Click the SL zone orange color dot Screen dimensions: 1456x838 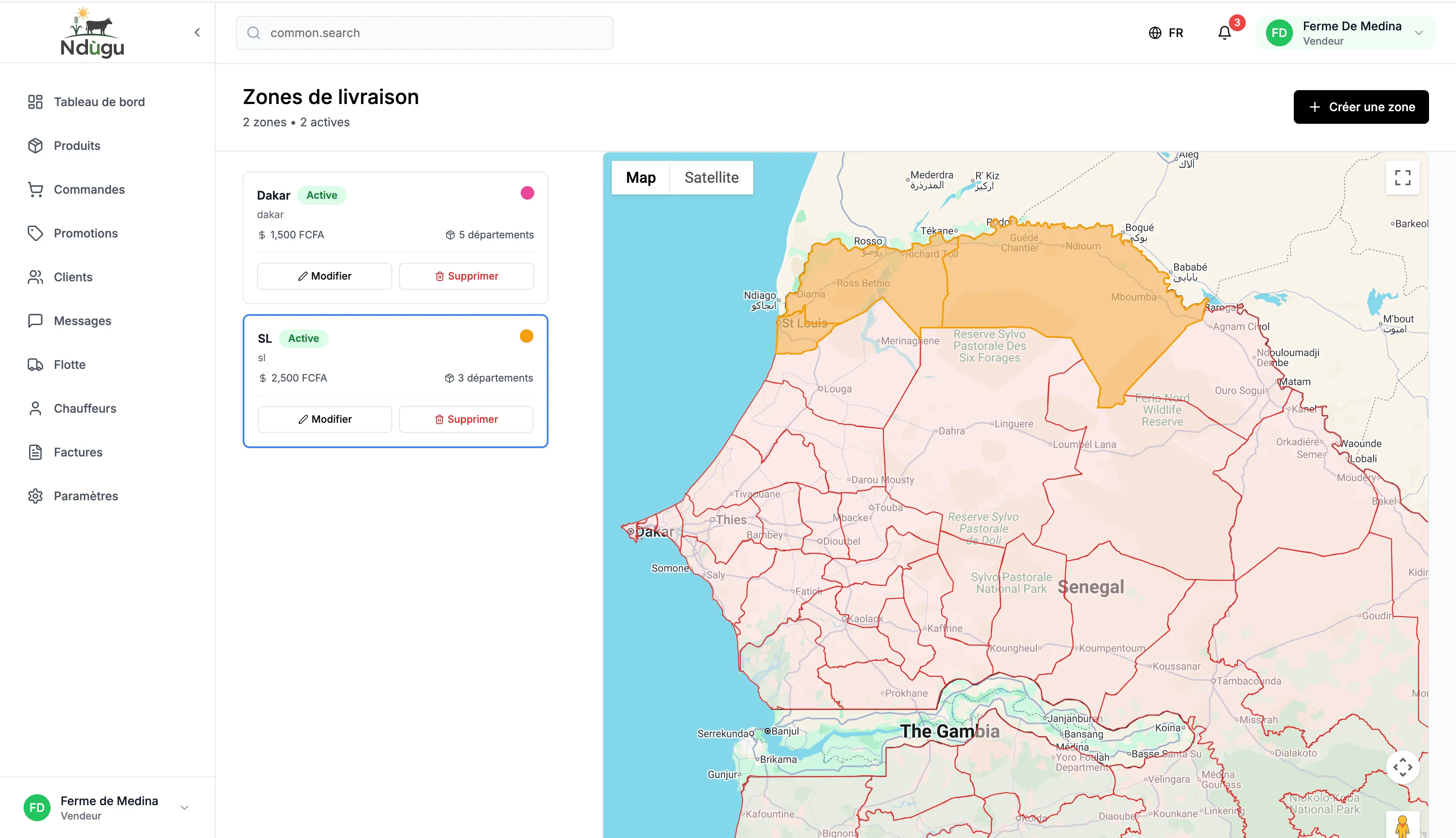click(x=526, y=336)
